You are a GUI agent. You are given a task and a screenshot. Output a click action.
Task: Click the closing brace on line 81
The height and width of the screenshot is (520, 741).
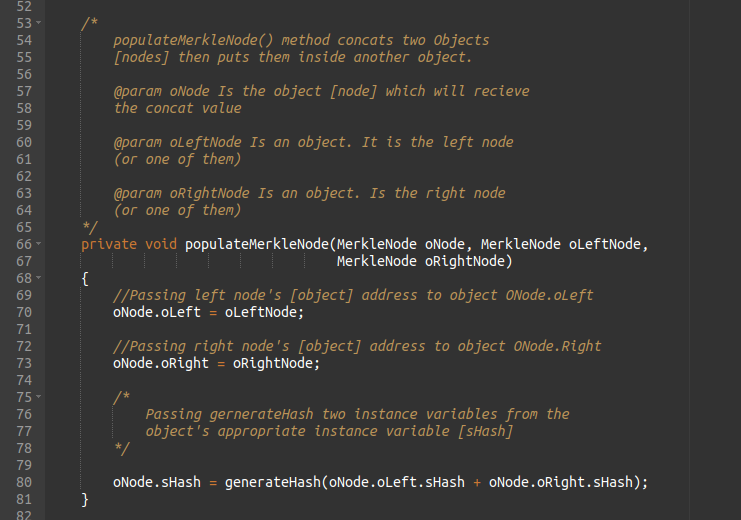point(85,498)
